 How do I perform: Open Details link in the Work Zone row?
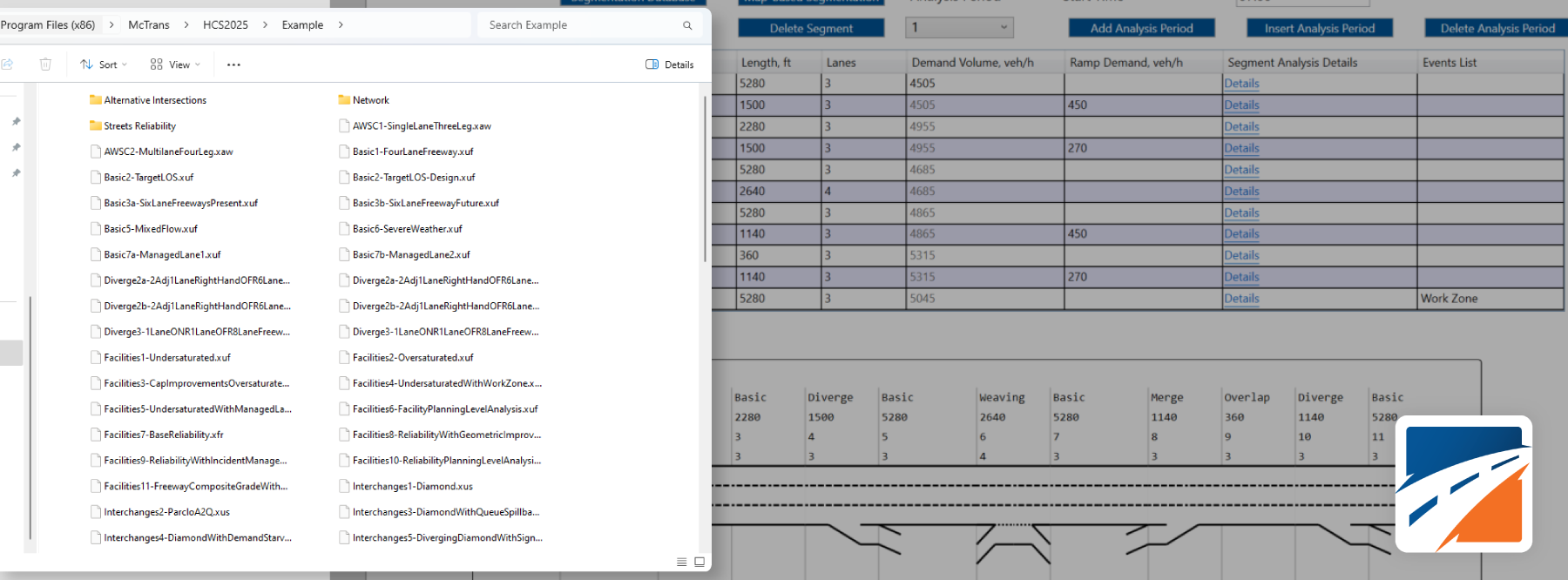1241,299
